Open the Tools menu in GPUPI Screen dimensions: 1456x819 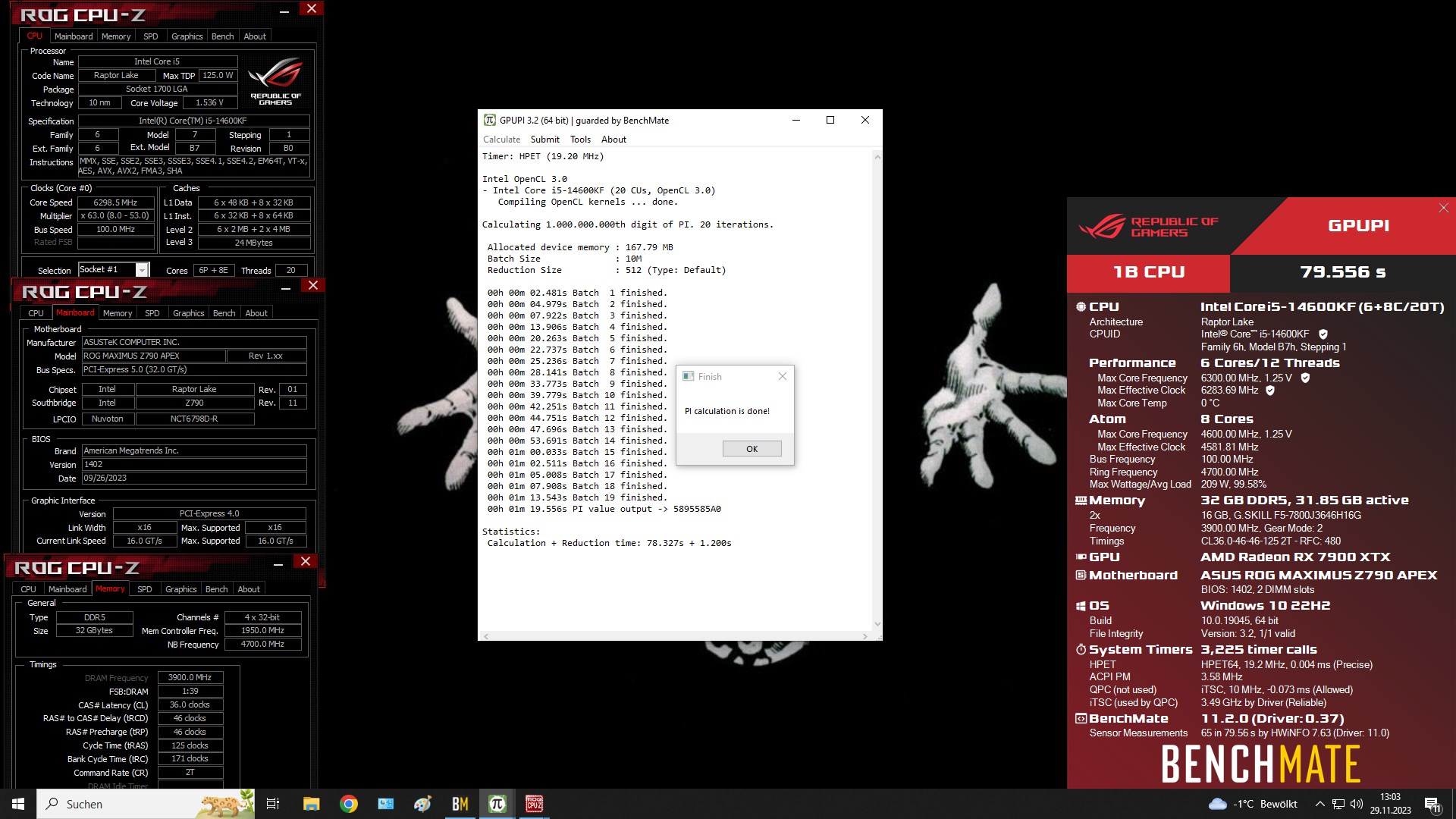click(x=580, y=140)
